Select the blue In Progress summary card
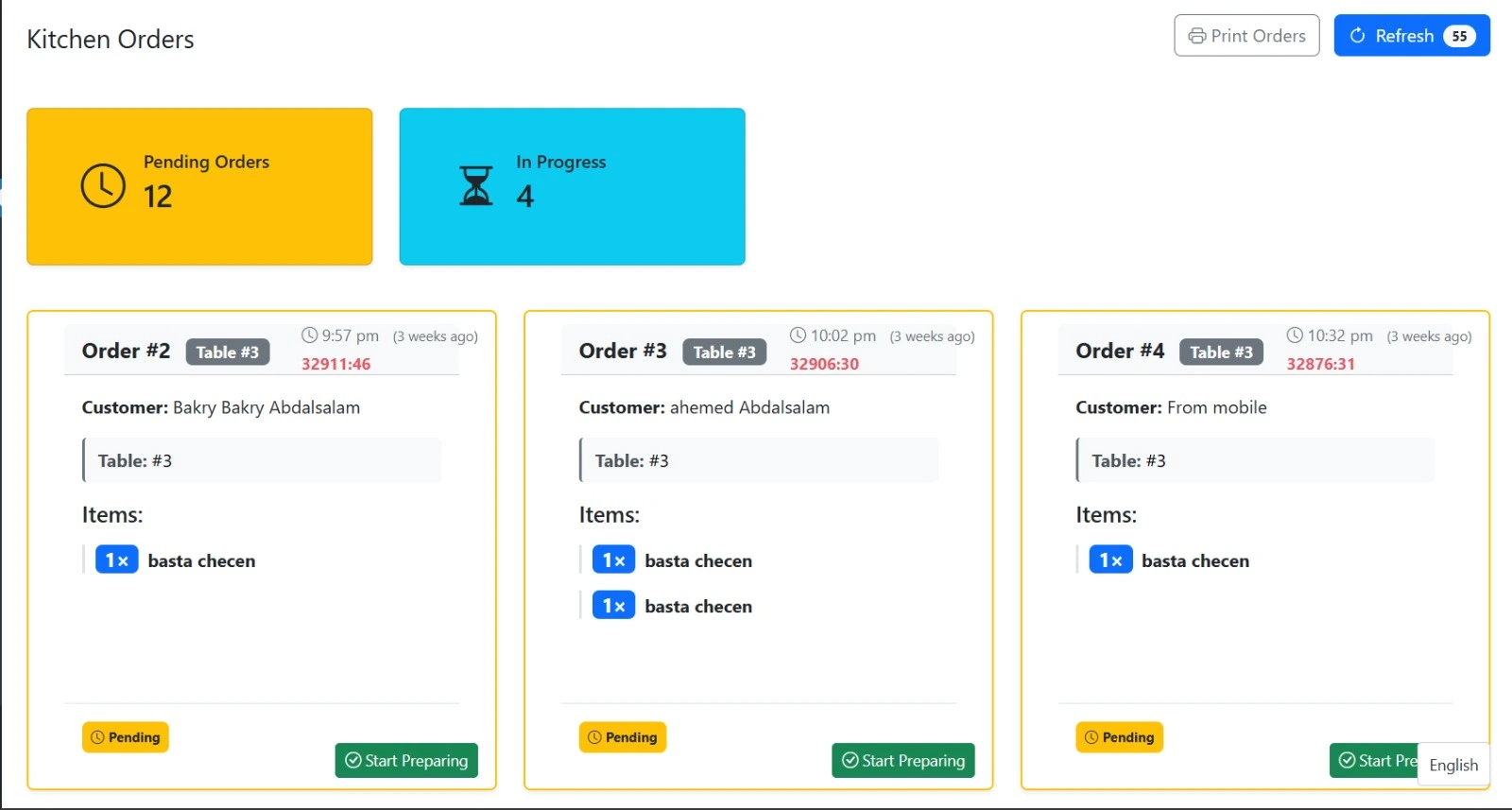The image size is (1512, 810). (572, 186)
